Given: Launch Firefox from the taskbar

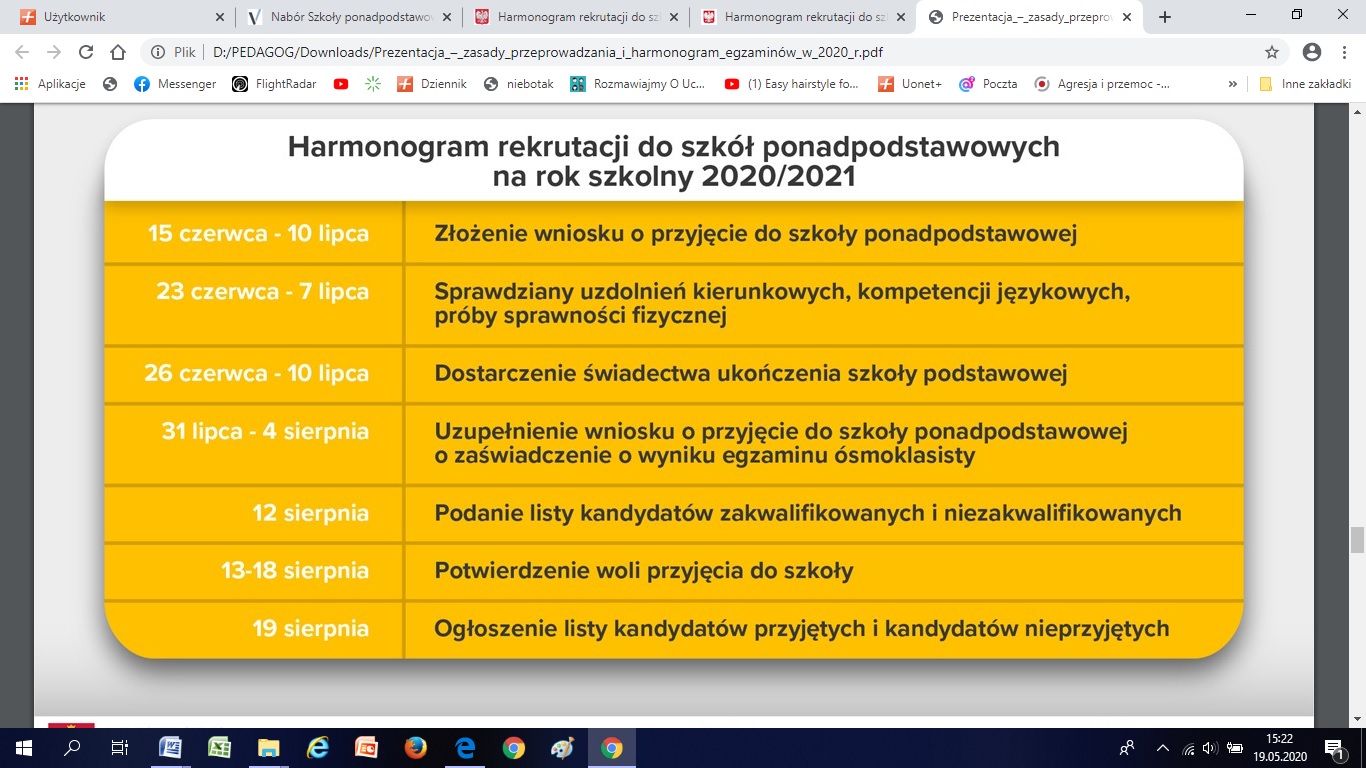Looking at the screenshot, I should [x=416, y=748].
